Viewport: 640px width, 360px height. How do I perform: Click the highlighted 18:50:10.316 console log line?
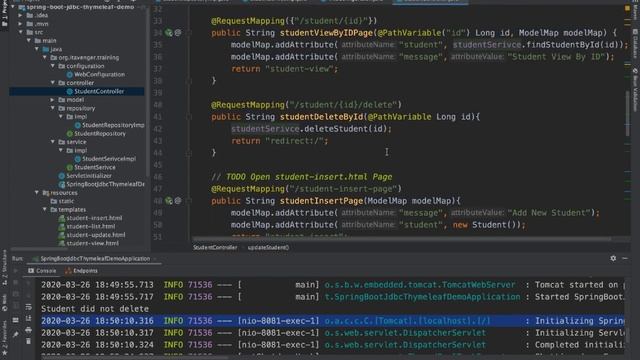(x=333, y=321)
